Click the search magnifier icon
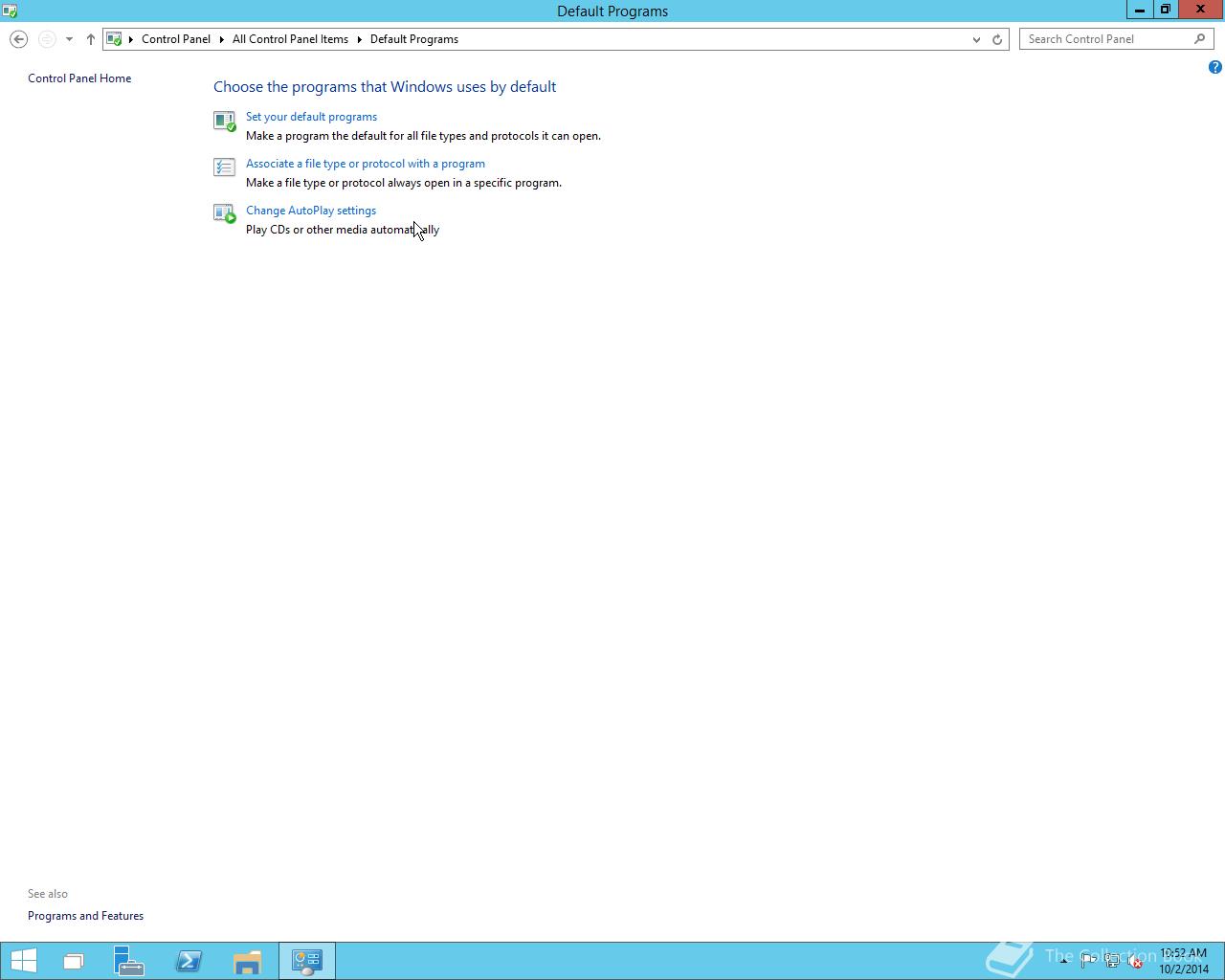Image resolution: width=1225 pixels, height=980 pixels. [x=1200, y=39]
